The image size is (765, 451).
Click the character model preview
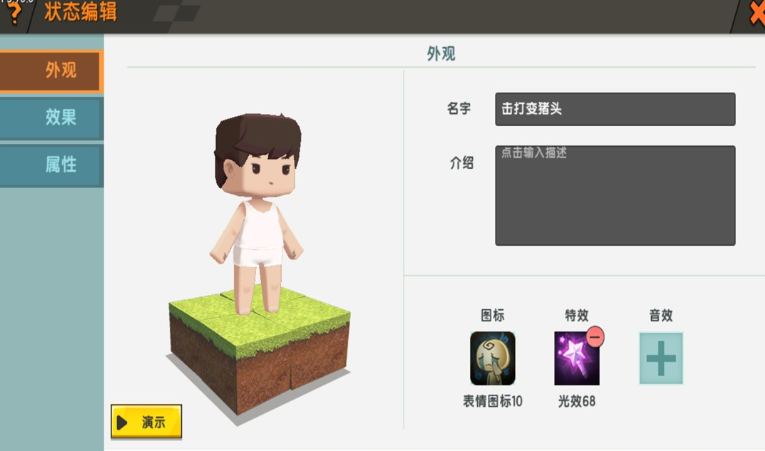(257, 213)
